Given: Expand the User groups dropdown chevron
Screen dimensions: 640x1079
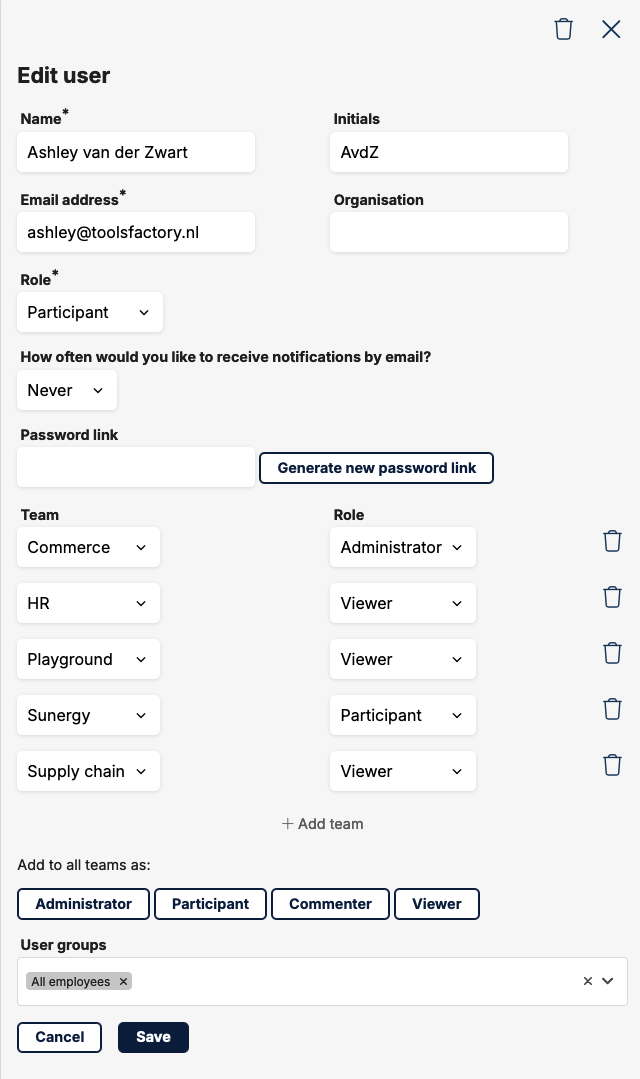Looking at the screenshot, I should pos(608,981).
